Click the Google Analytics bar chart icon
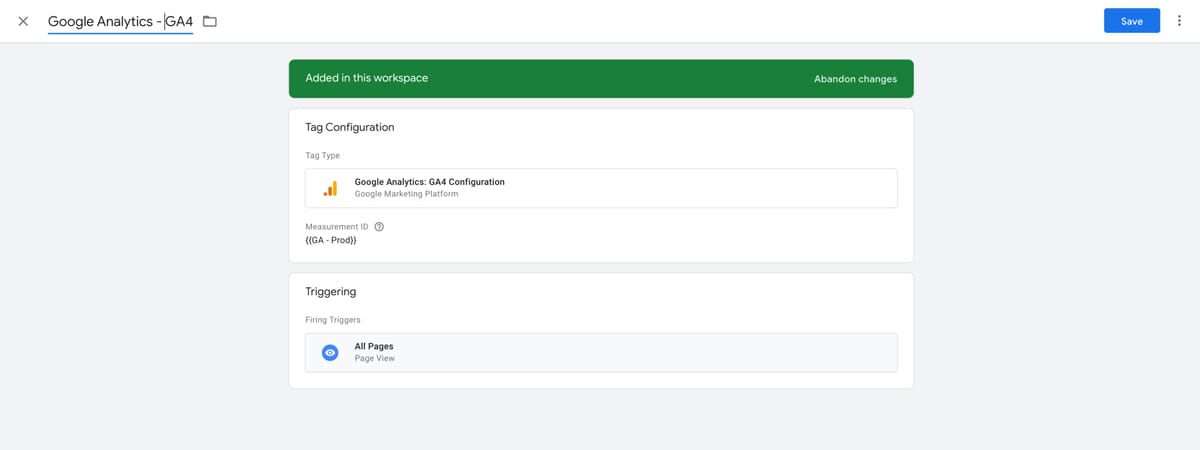The width and height of the screenshot is (1200, 450). click(330, 188)
